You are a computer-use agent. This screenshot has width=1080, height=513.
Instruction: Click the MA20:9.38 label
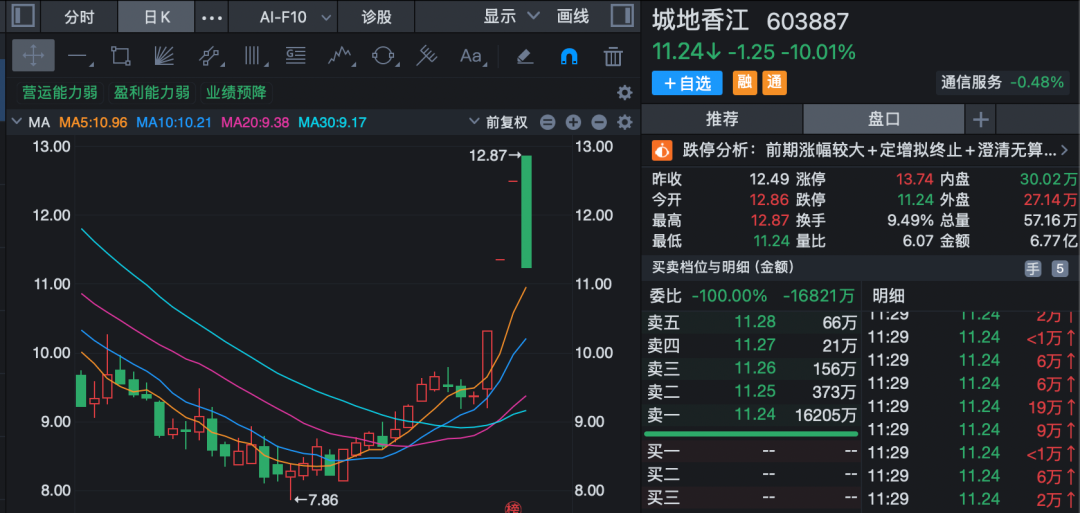tap(253, 123)
